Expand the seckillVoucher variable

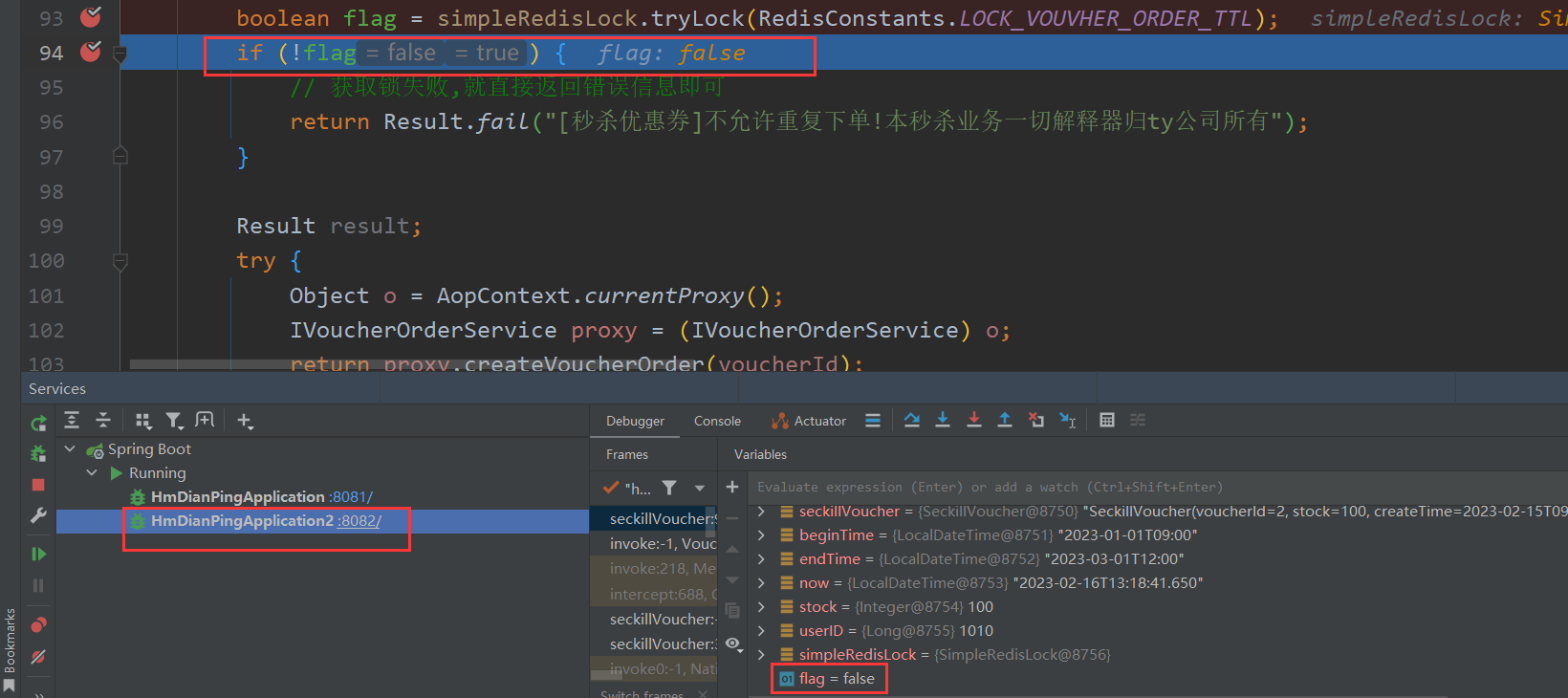tap(761, 512)
